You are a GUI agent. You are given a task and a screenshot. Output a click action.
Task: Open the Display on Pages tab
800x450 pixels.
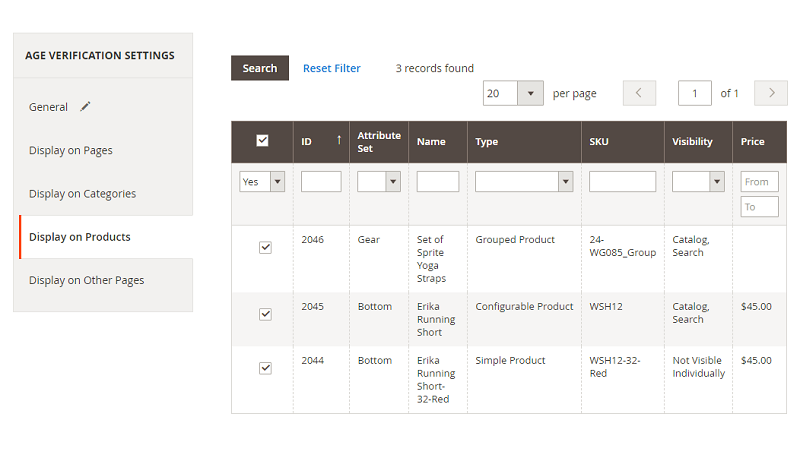pyautogui.click(x=71, y=150)
